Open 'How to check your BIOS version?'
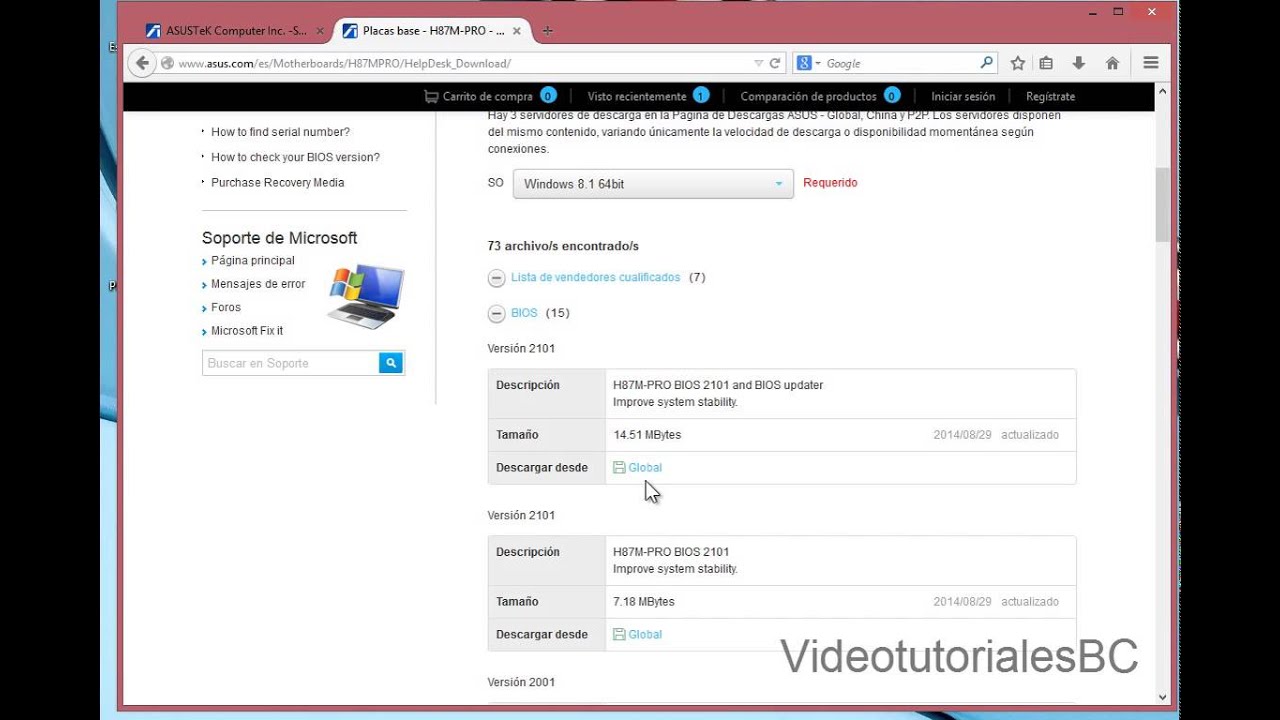This screenshot has width=1280, height=720. [x=295, y=157]
